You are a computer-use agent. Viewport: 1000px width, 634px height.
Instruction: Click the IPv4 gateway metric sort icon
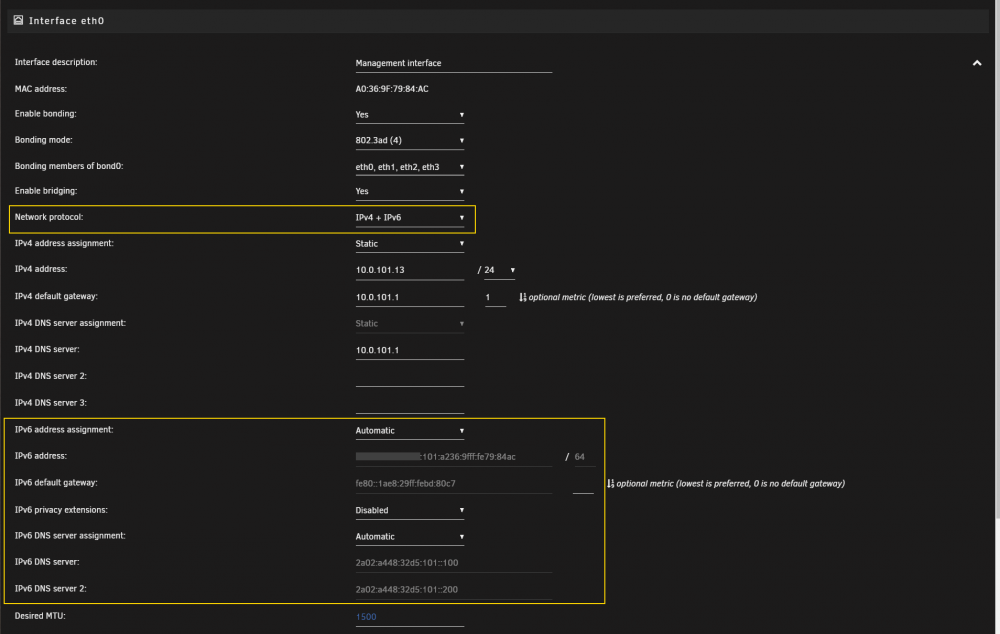(x=522, y=297)
